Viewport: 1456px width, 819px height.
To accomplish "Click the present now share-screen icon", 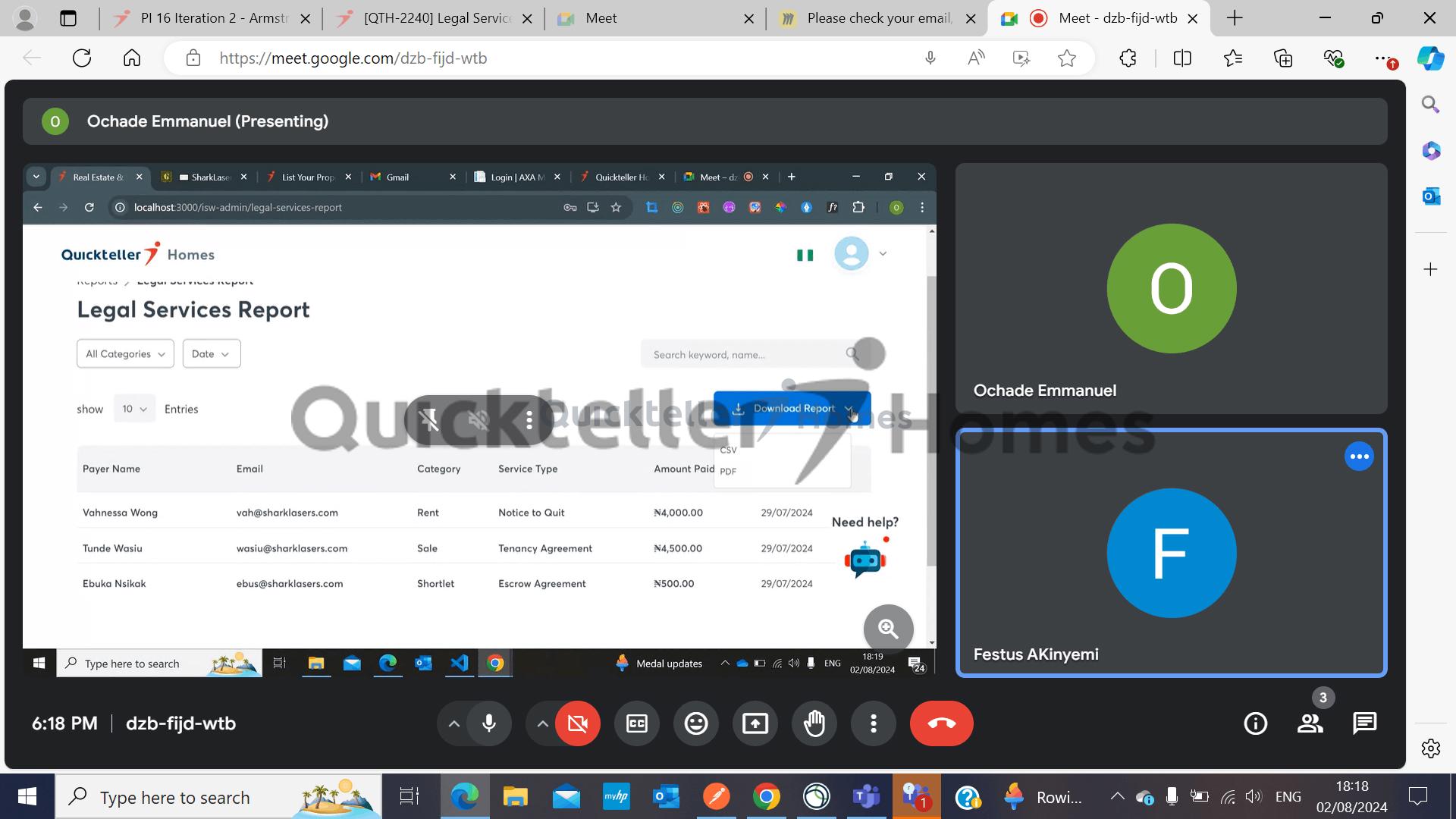I will [x=755, y=723].
